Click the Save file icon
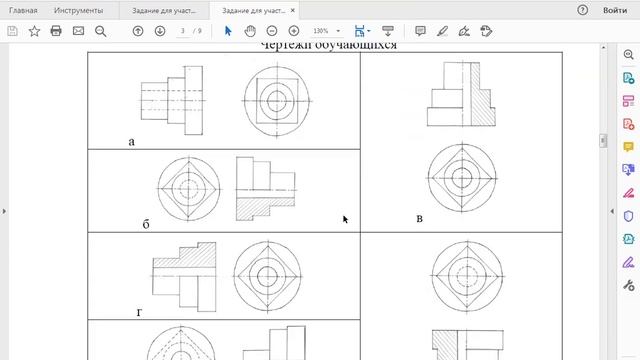 tap(12, 31)
